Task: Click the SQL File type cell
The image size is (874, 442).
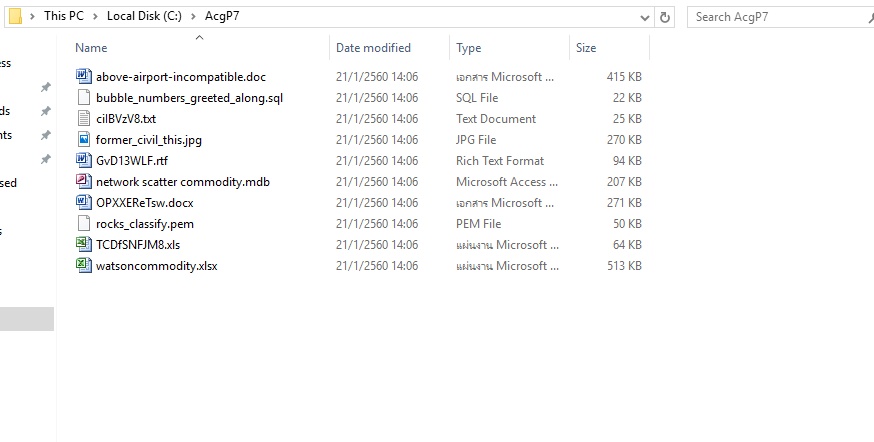Action: coord(477,98)
